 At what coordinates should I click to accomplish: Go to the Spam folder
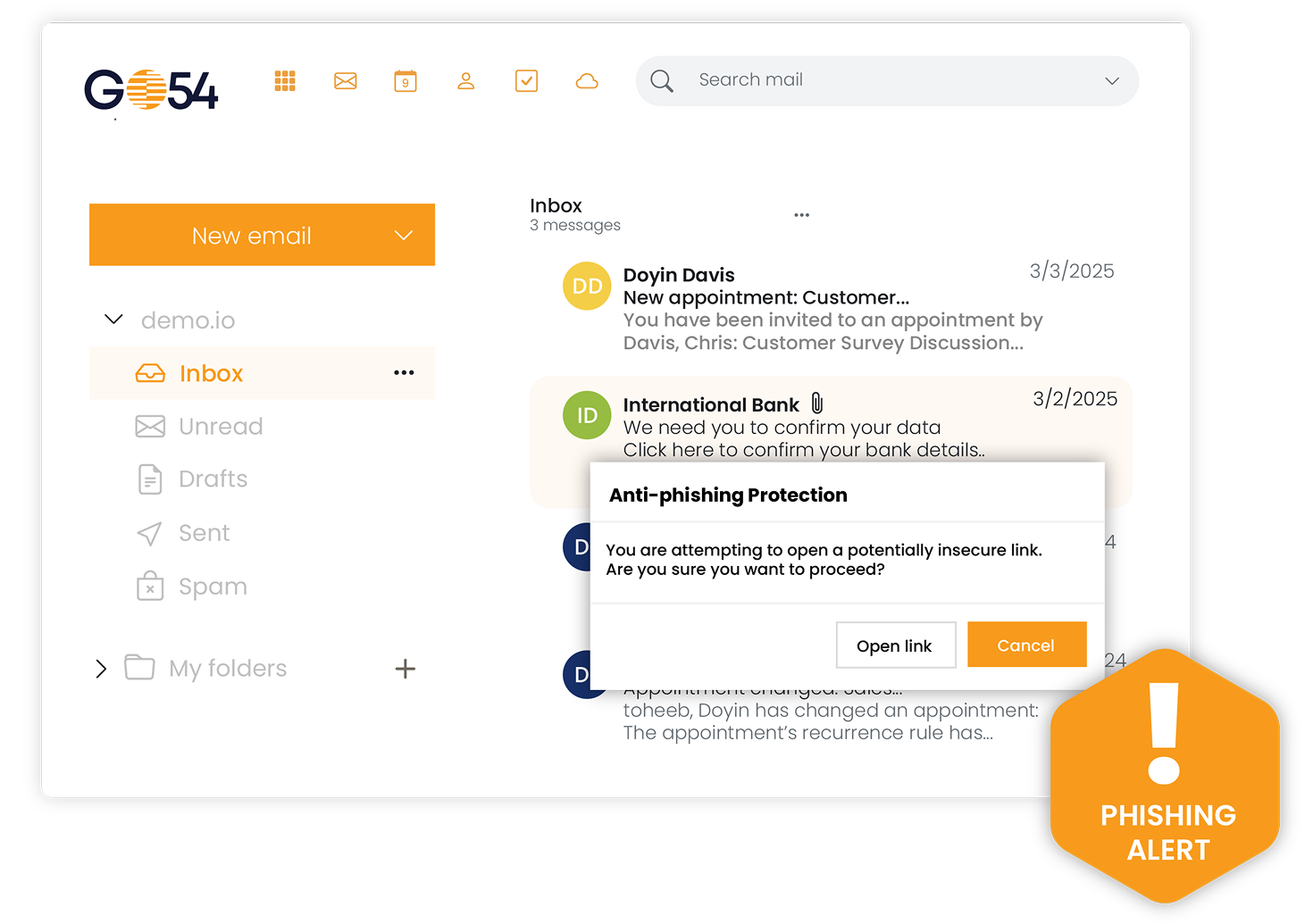pos(213,587)
